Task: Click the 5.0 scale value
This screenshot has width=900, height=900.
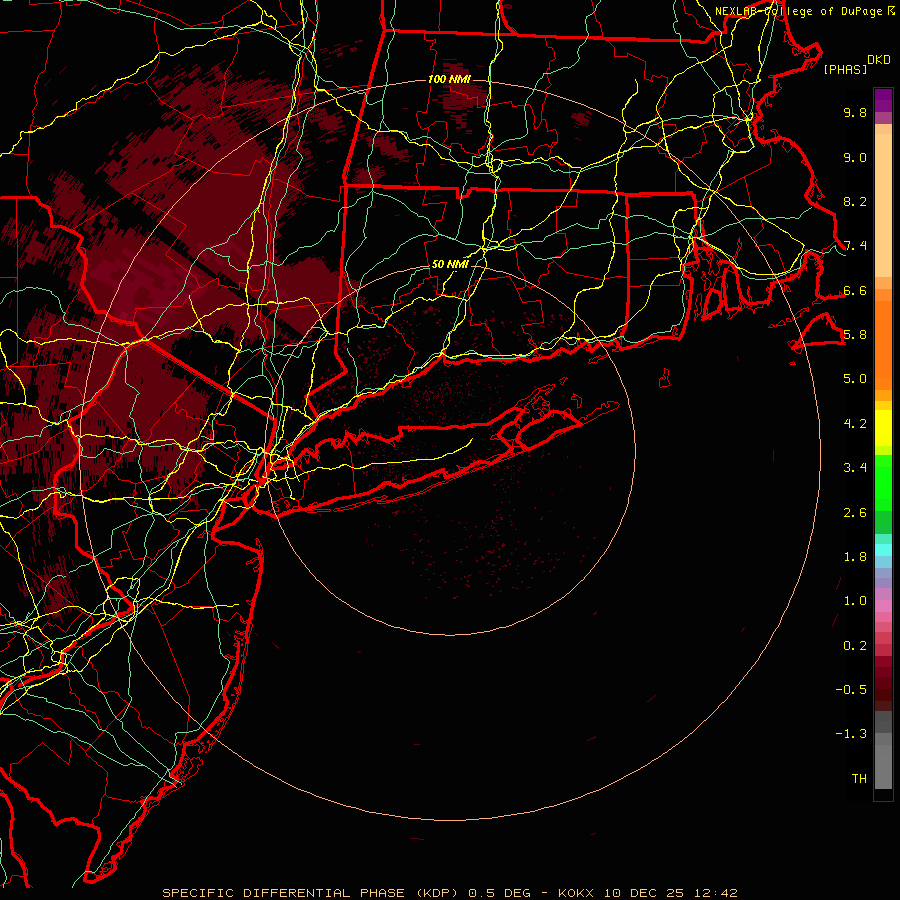Action: 855,379
